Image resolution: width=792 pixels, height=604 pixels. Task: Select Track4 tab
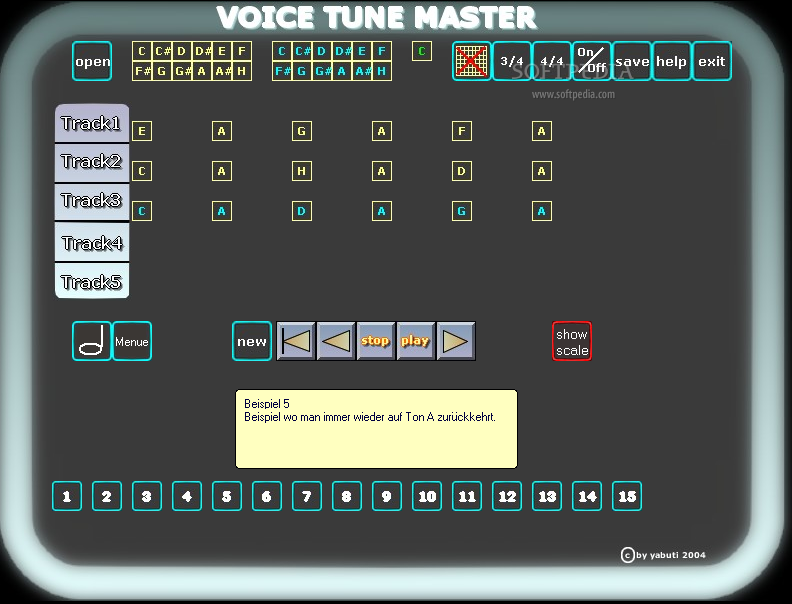pyautogui.click(x=92, y=242)
